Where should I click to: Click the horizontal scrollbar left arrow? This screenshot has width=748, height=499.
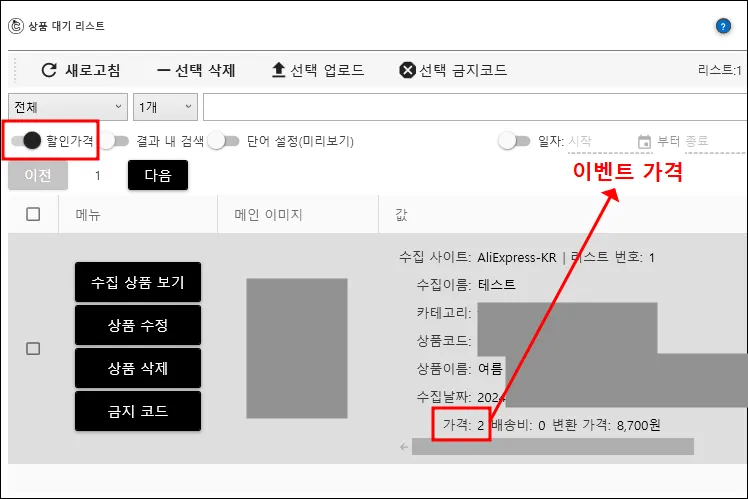(x=404, y=447)
